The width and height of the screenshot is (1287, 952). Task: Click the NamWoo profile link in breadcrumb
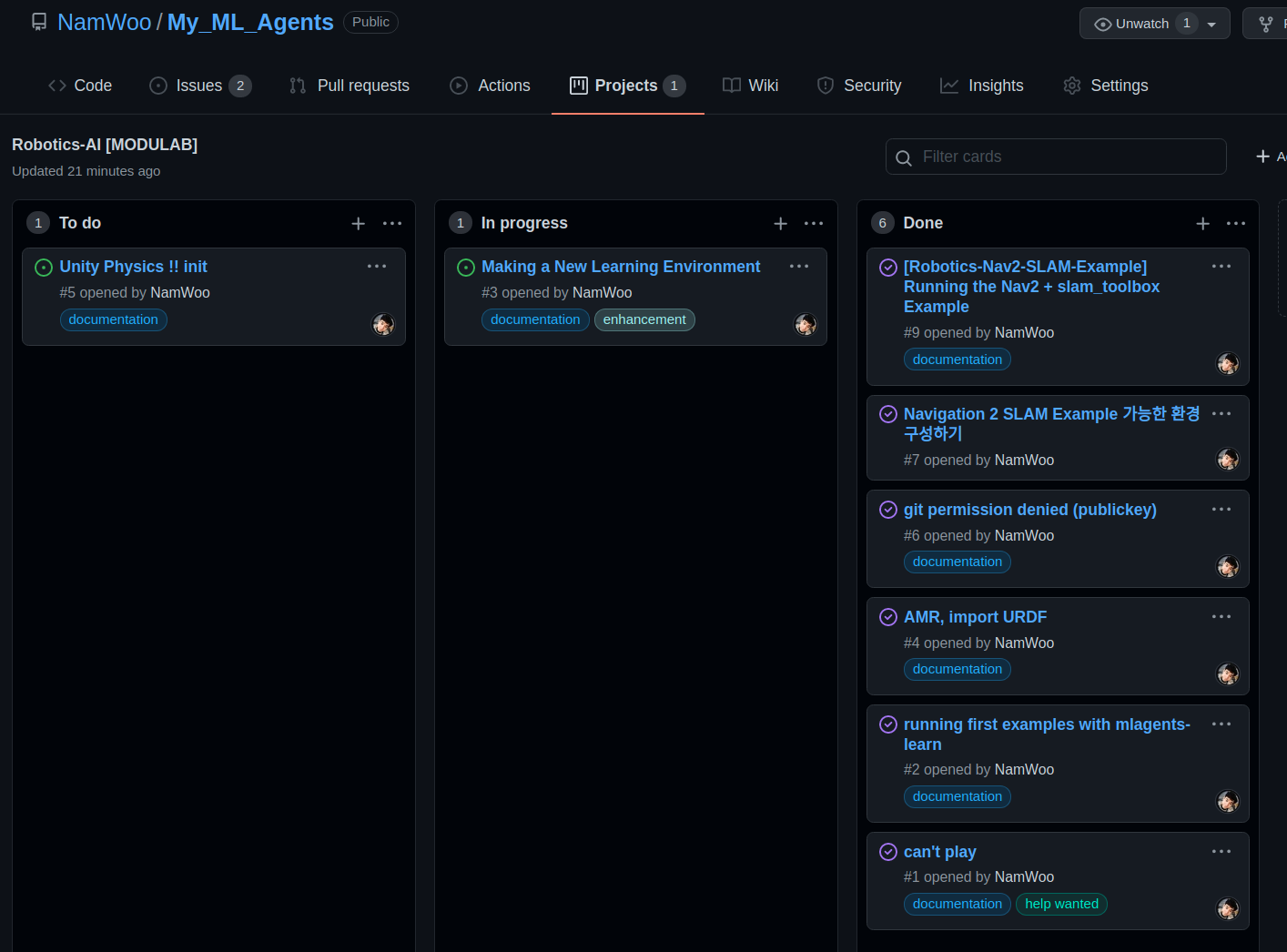click(104, 22)
